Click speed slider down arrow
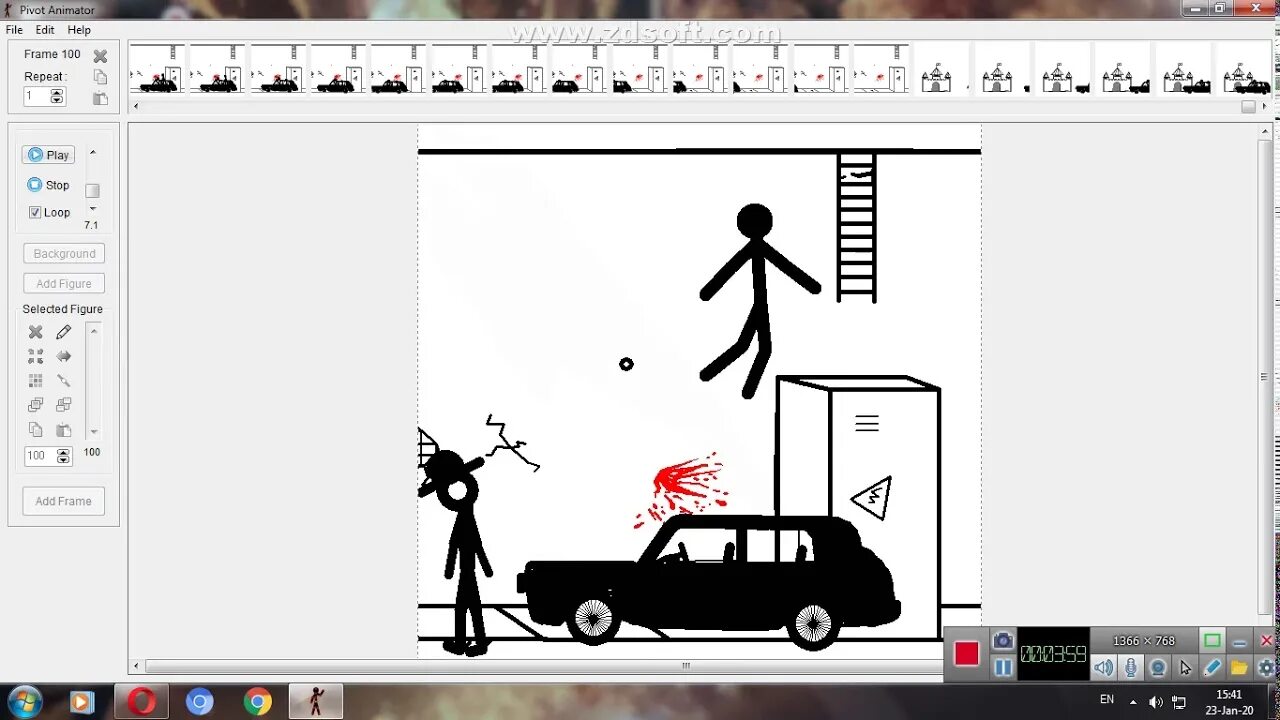 (93, 208)
